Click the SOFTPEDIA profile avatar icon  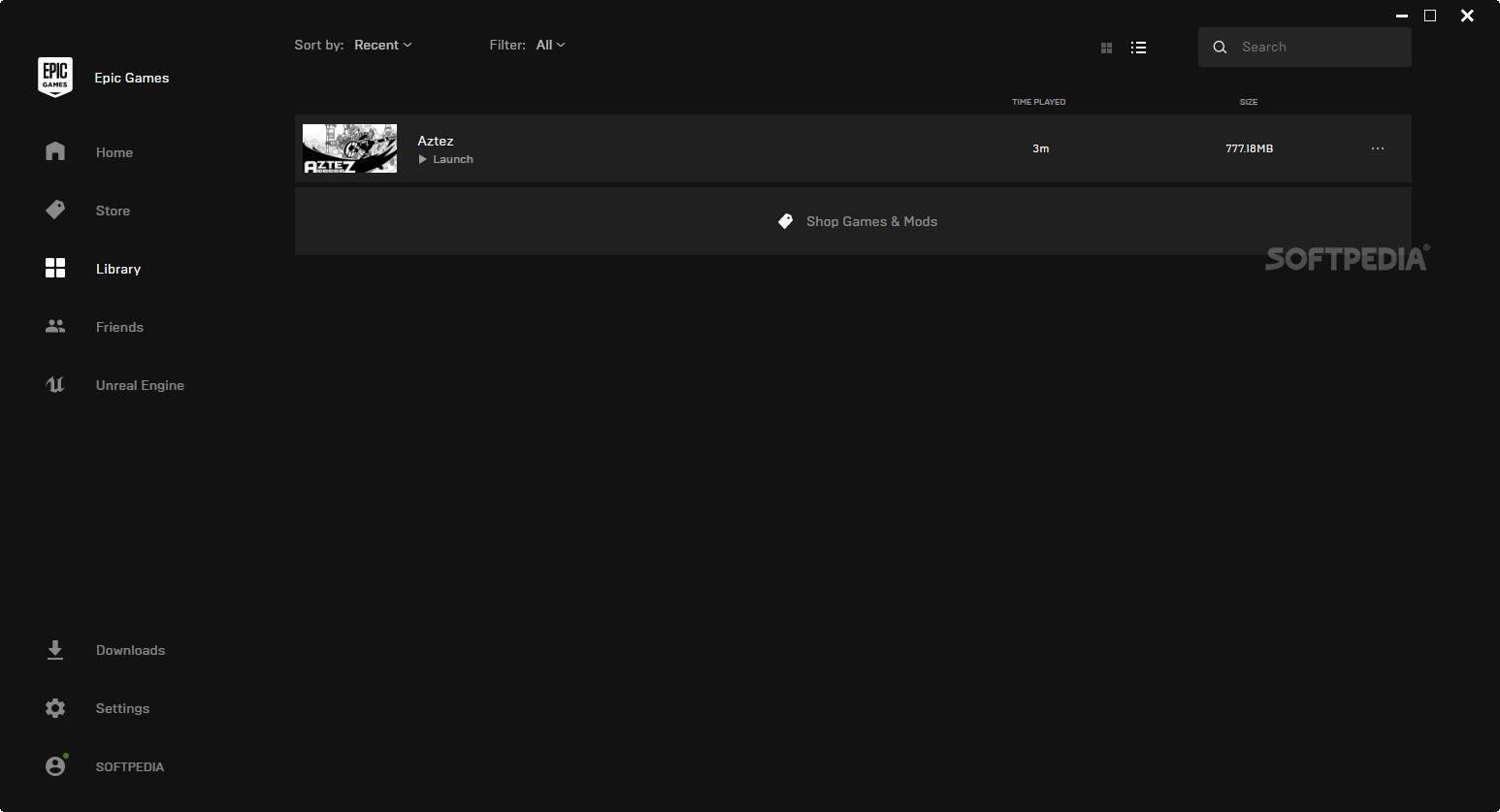tap(55, 765)
